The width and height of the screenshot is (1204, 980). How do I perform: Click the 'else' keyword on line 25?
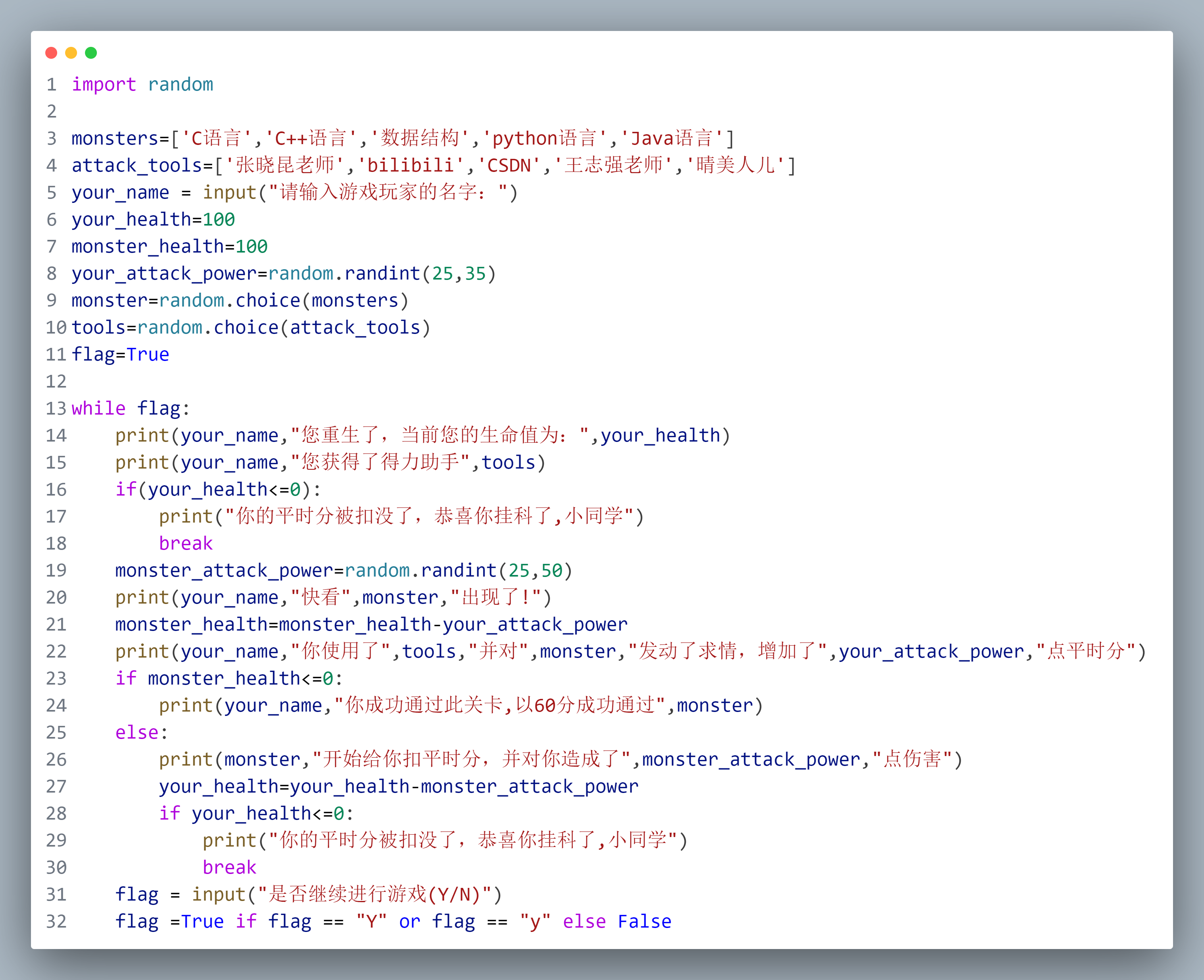pos(137,733)
